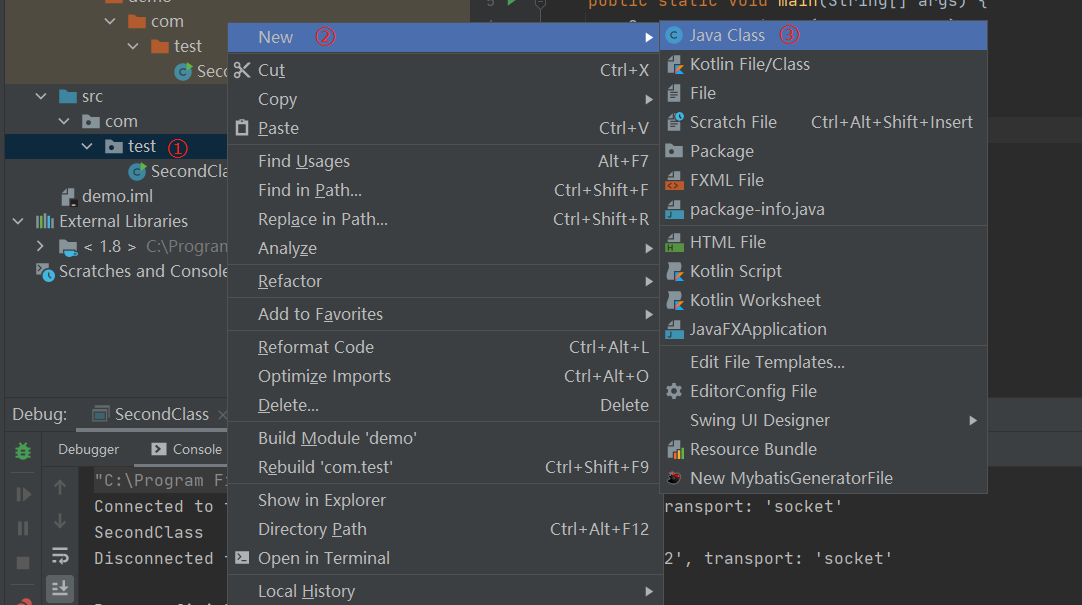
Task: Click the Paste clipboard icon
Action: click(x=242, y=128)
